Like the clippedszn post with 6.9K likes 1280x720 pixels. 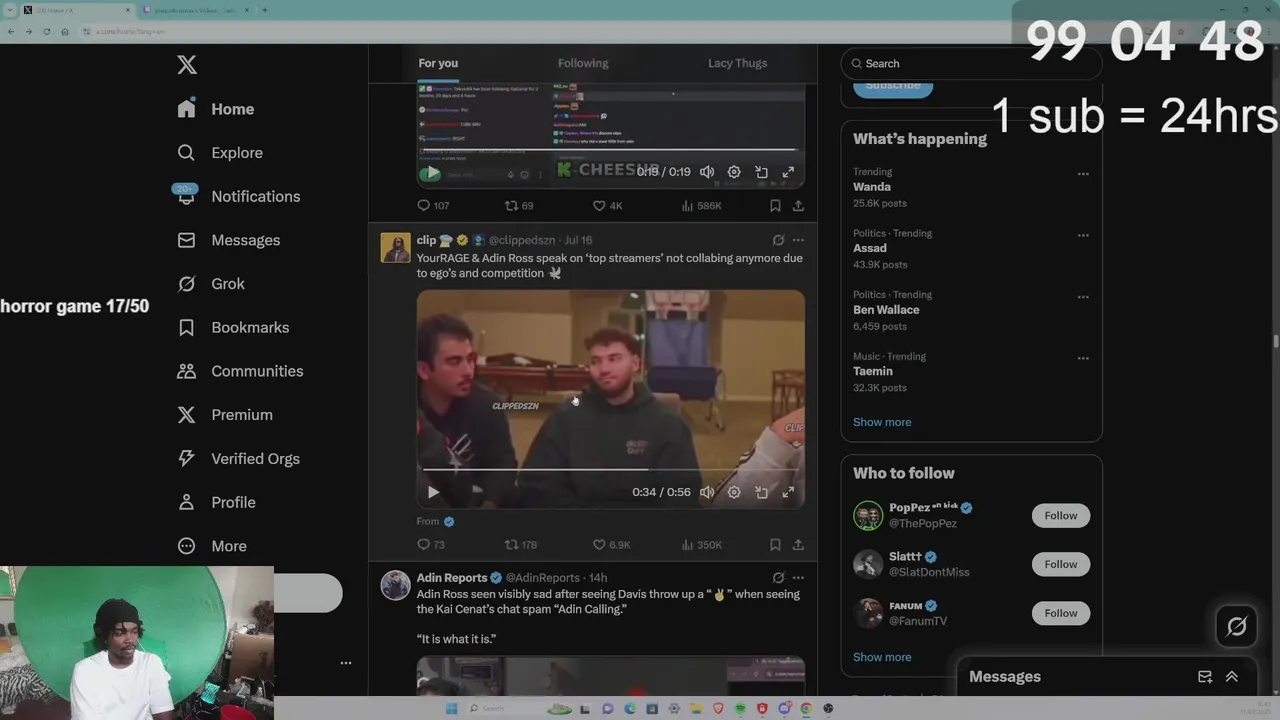click(611, 545)
